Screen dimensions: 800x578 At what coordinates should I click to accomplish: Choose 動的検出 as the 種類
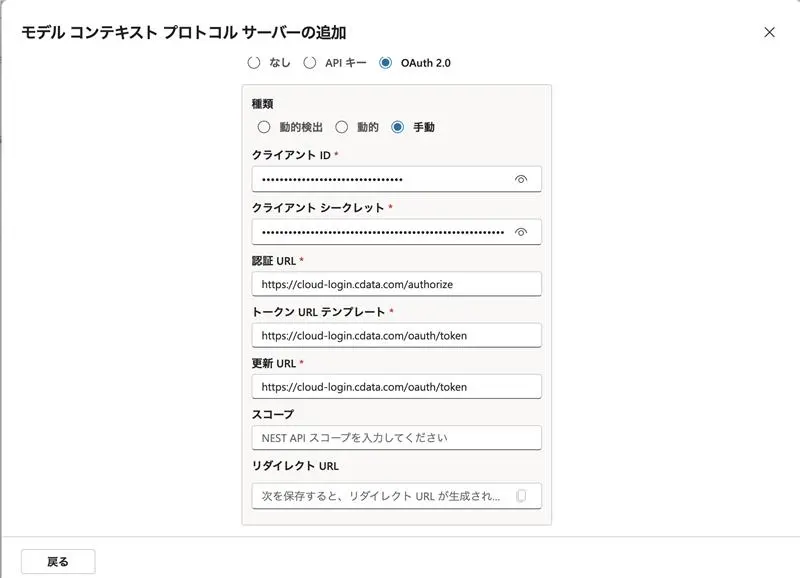[263, 127]
